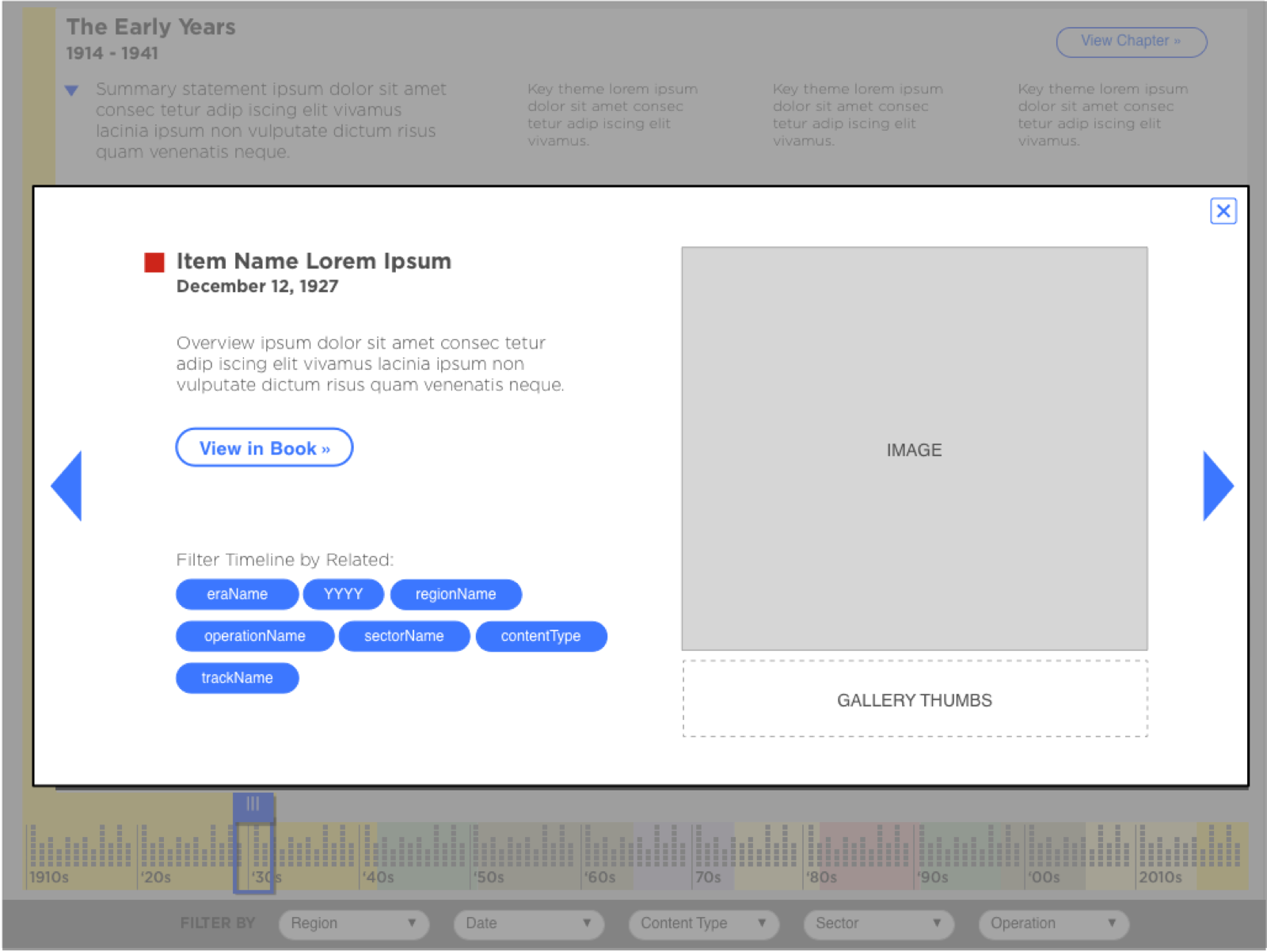This screenshot has width=1267, height=952.
Task: Click the red item marker square
Action: (x=154, y=262)
